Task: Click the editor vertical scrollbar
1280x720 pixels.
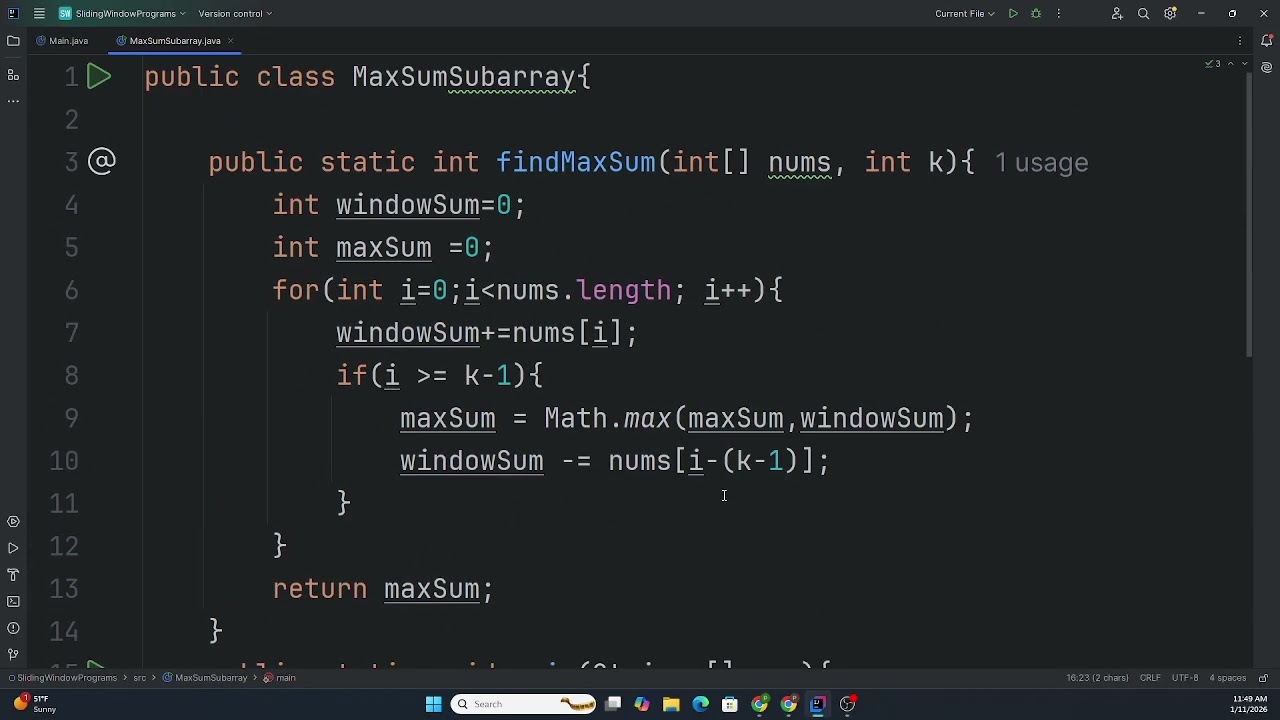Action: [x=1248, y=215]
